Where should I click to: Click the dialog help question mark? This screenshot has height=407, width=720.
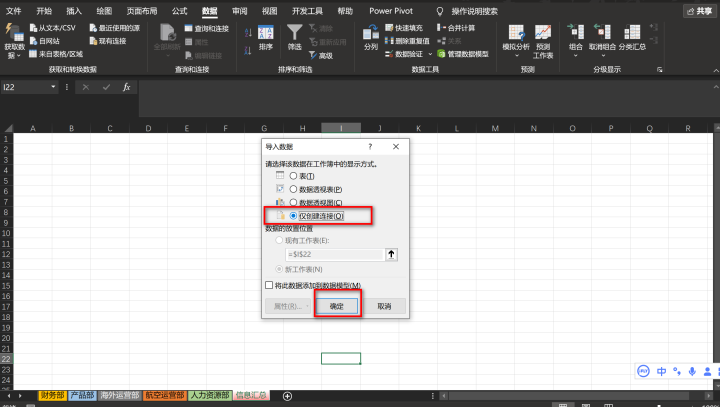370,147
